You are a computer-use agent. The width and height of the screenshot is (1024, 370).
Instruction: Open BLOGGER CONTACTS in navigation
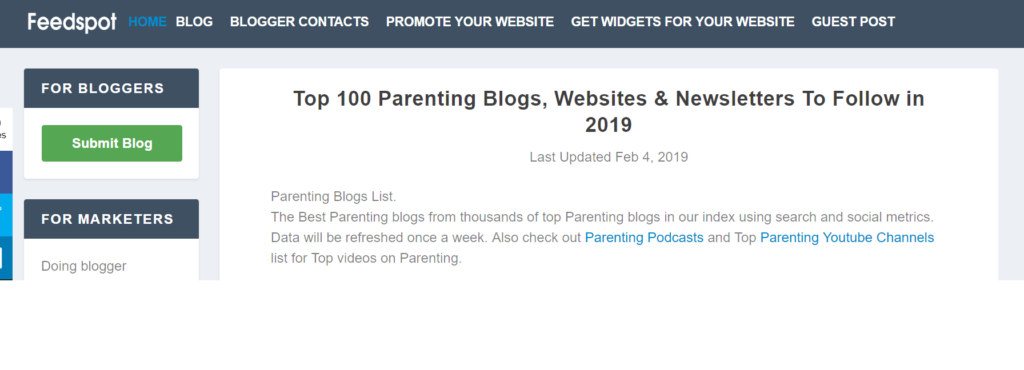pyautogui.click(x=299, y=22)
